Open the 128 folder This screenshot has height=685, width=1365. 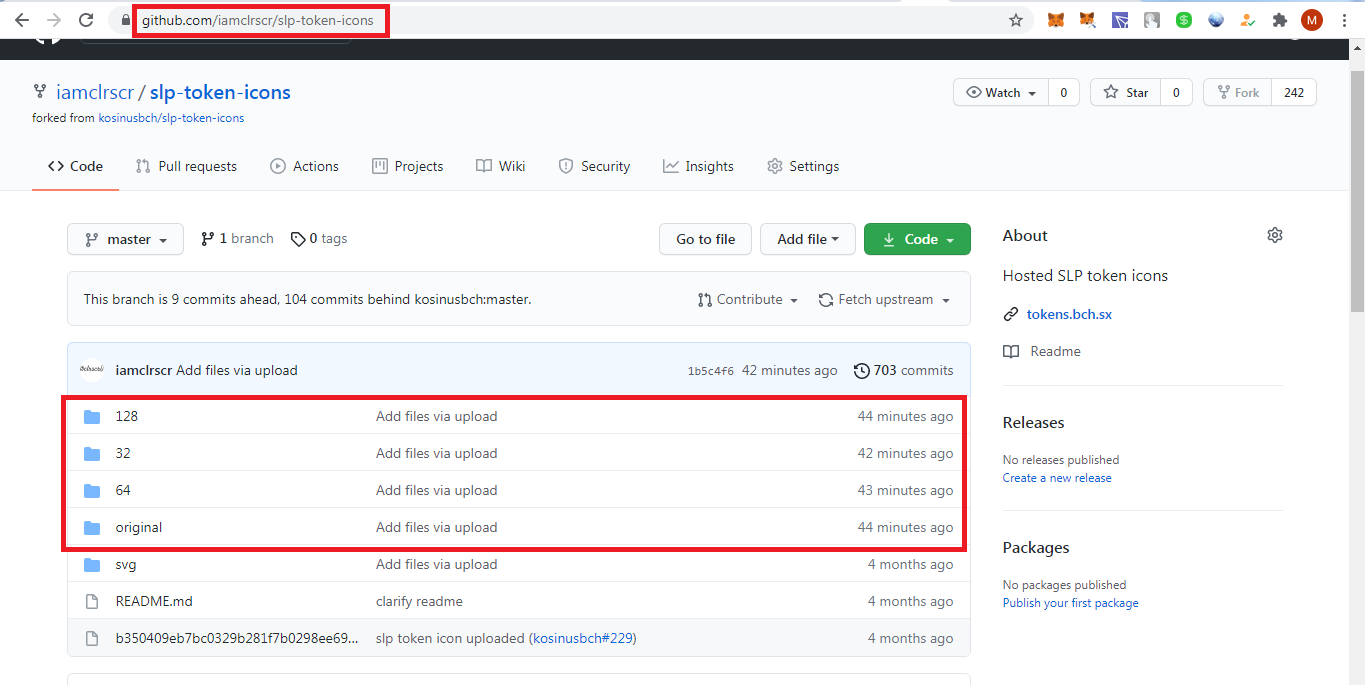[126, 416]
